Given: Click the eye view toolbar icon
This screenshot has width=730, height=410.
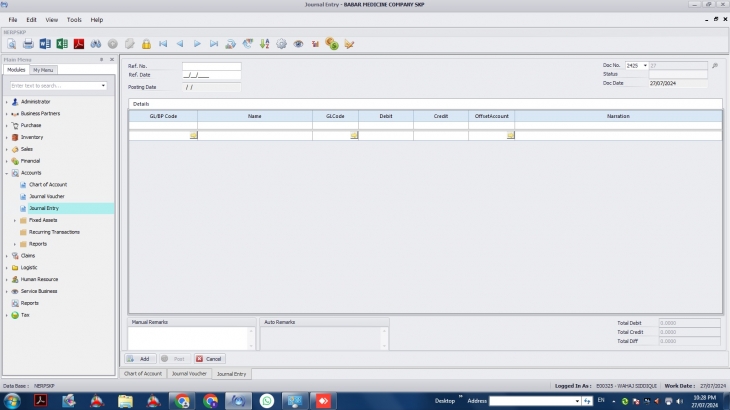Looking at the screenshot, I should click(298, 44).
